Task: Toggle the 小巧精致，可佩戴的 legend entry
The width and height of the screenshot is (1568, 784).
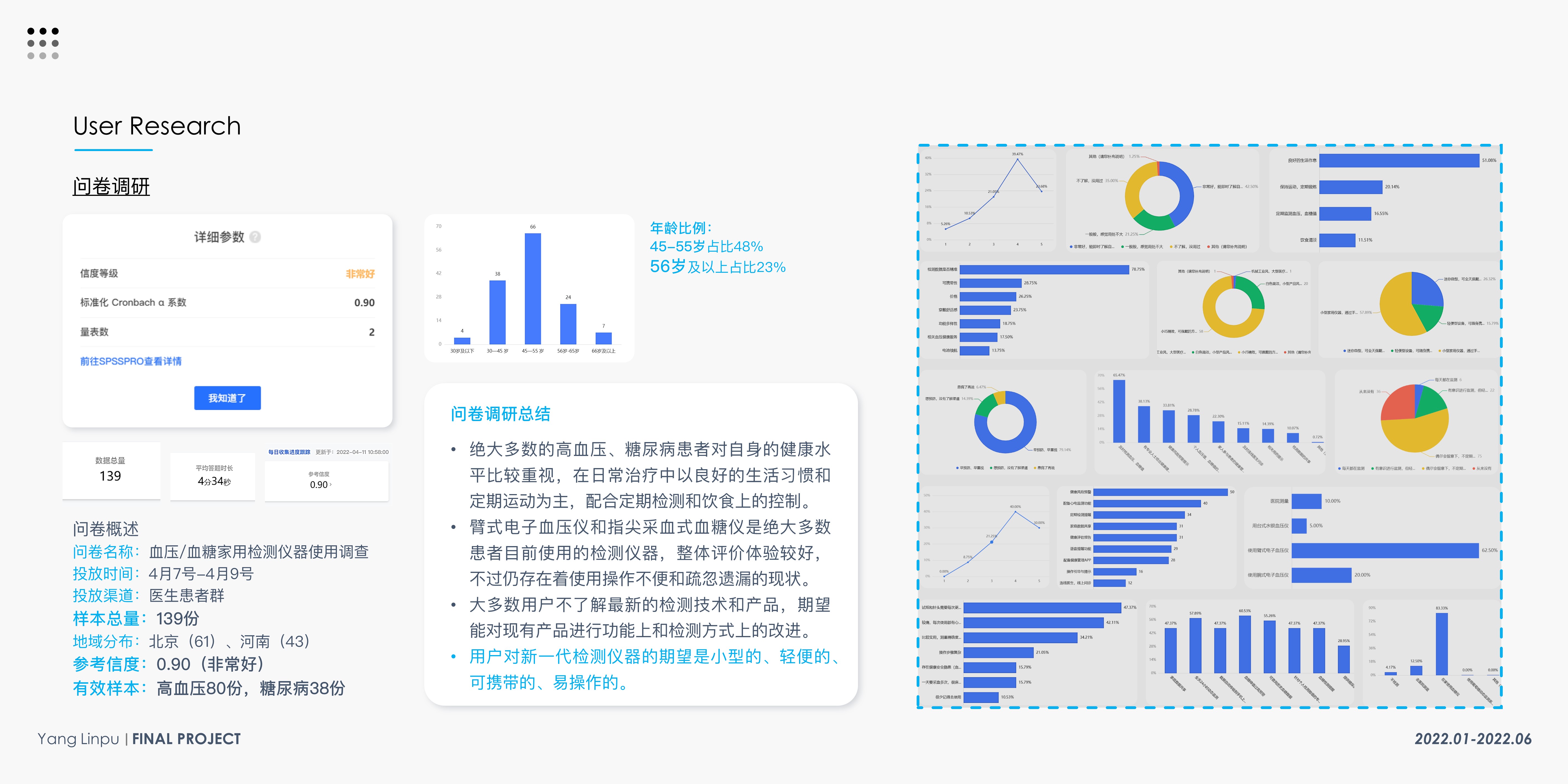Action: [x=1239, y=352]
